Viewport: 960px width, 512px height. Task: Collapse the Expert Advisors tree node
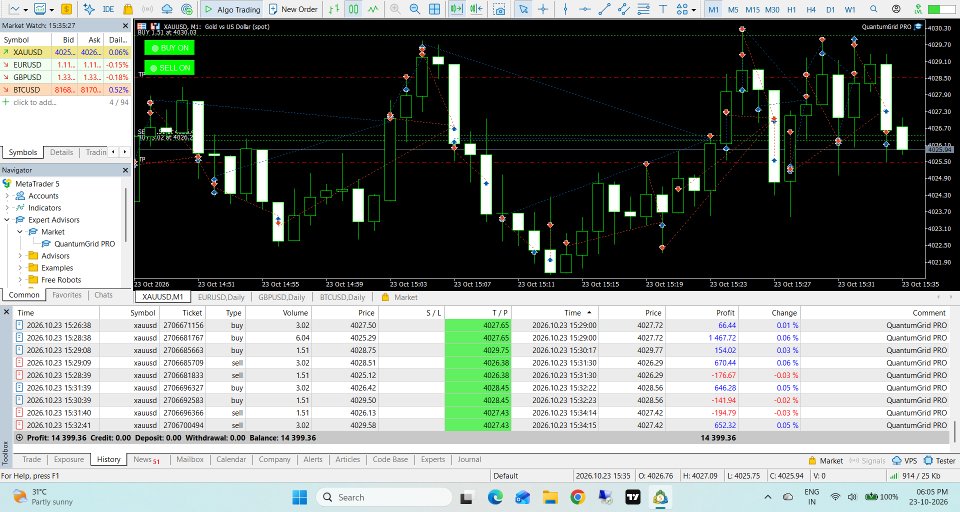(x=7, y=220)
